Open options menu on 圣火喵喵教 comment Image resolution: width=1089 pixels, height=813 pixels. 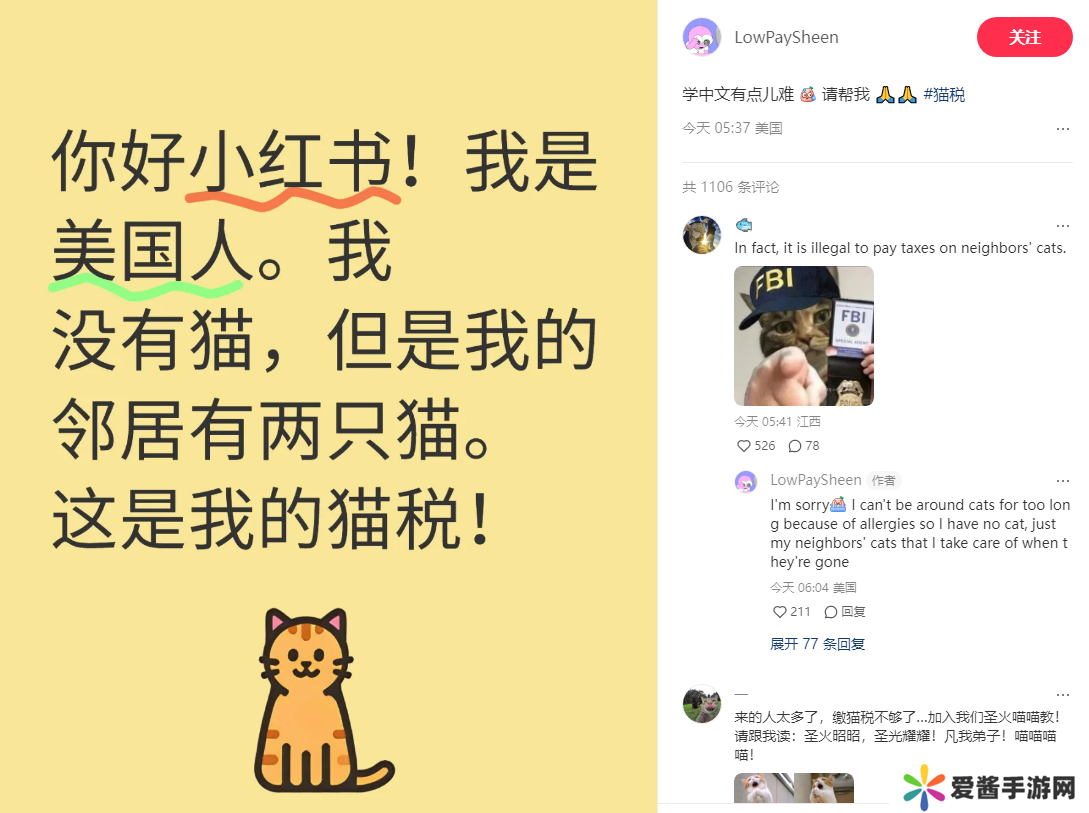(1063, 694)
